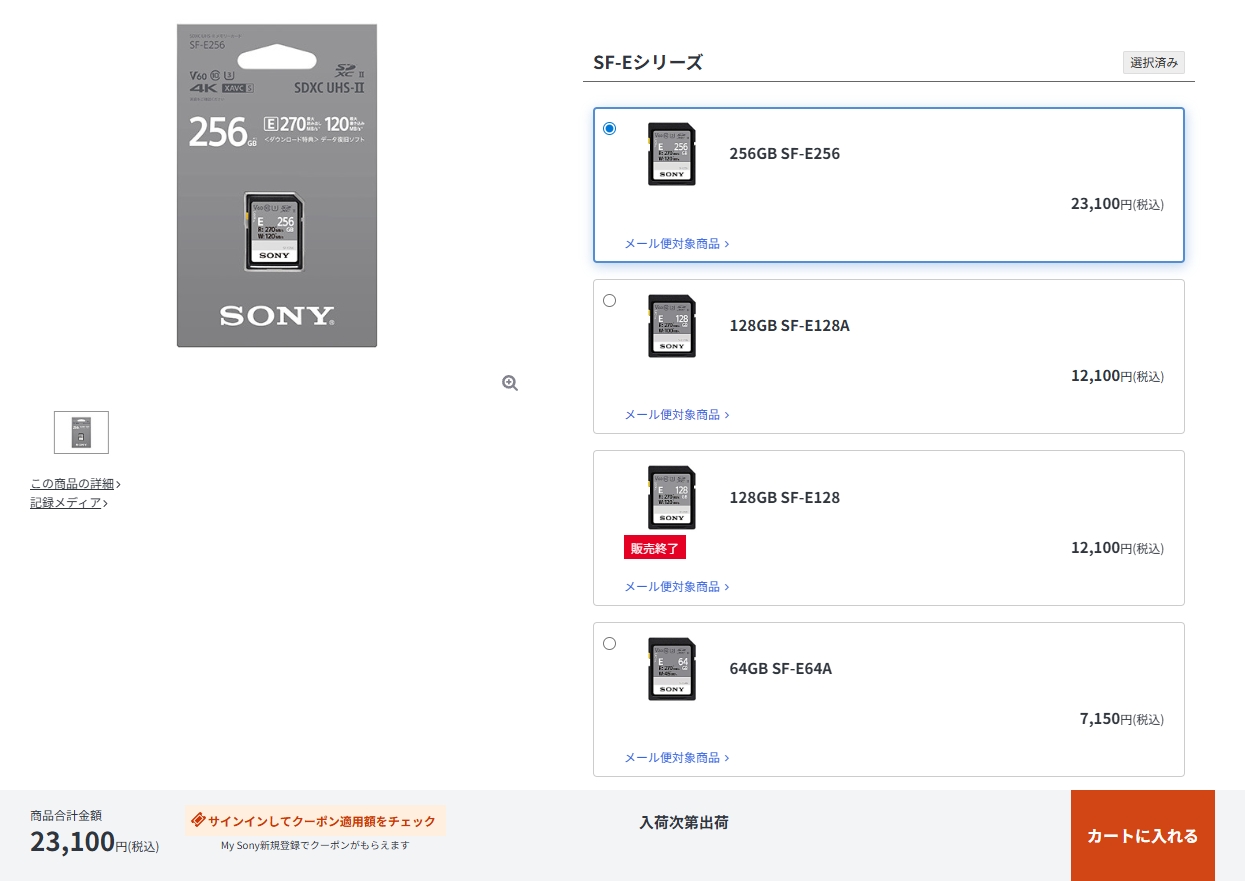The width and height of the screenshot is (1245, 881).
Task: Select the small product thumbnail image
Action: point(81,432)
